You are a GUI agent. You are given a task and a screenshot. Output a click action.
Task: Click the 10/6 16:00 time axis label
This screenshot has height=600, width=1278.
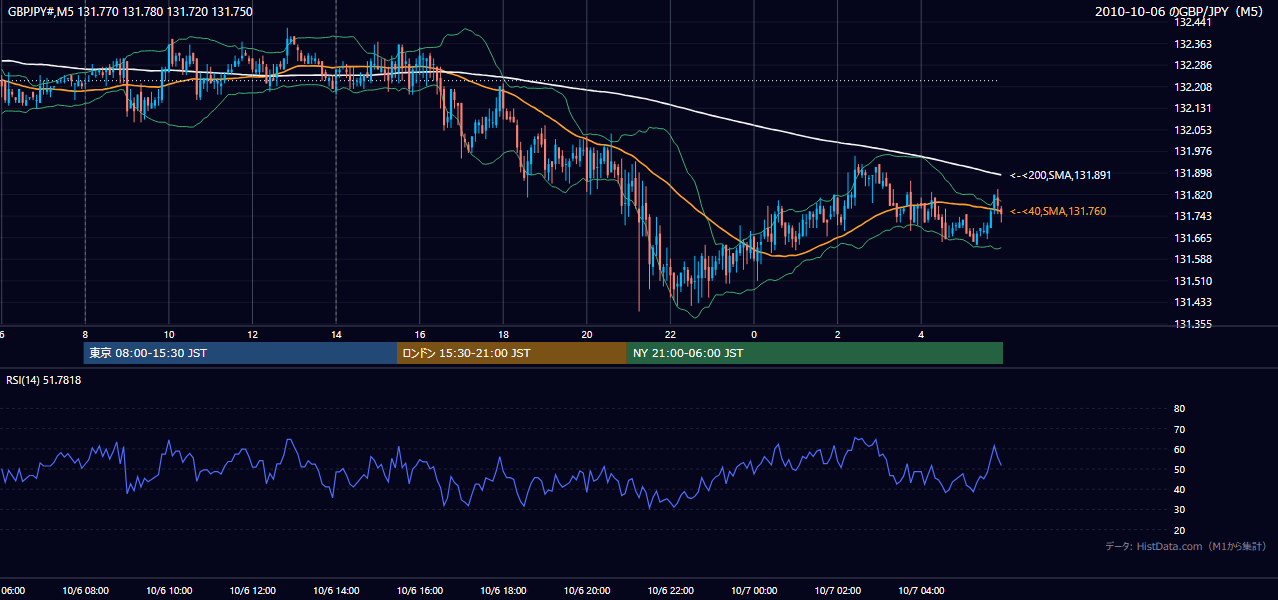click(420, 591)
